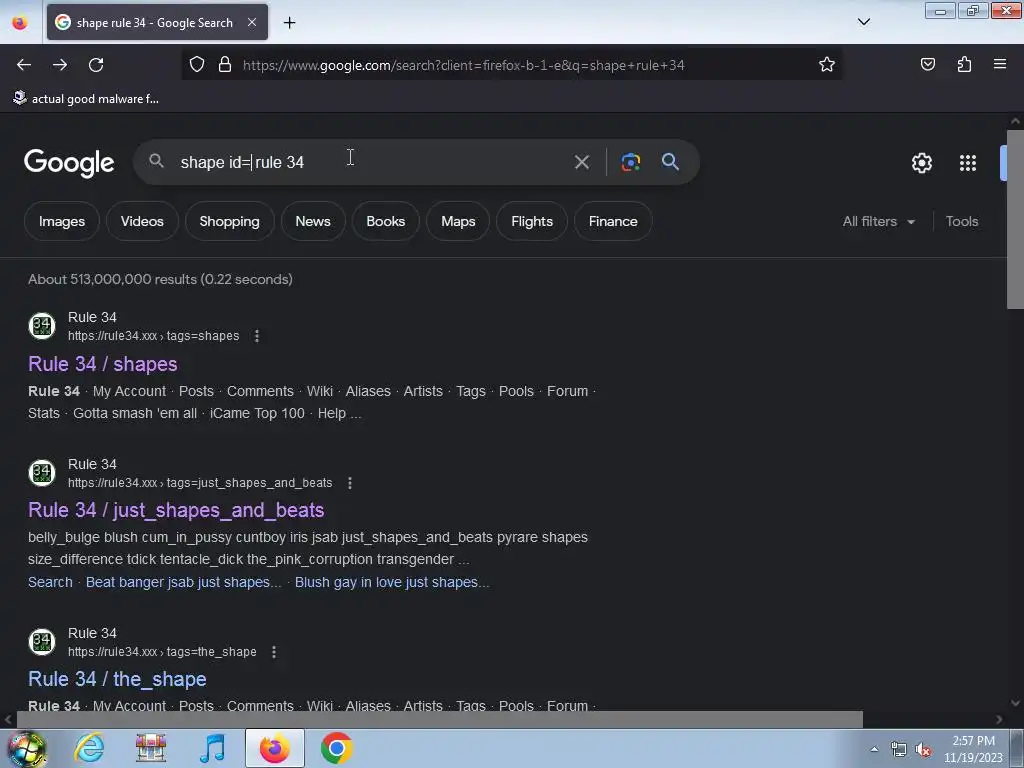Open the 'actual good malware f...' bookmark
Screen dimensions: 1024x768
point(86,99)
